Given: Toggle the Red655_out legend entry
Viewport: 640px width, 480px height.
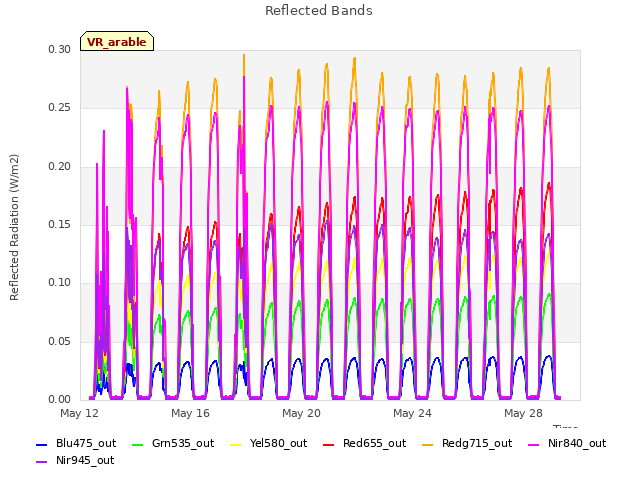Looking at the screenshot, I should (364, 444).
